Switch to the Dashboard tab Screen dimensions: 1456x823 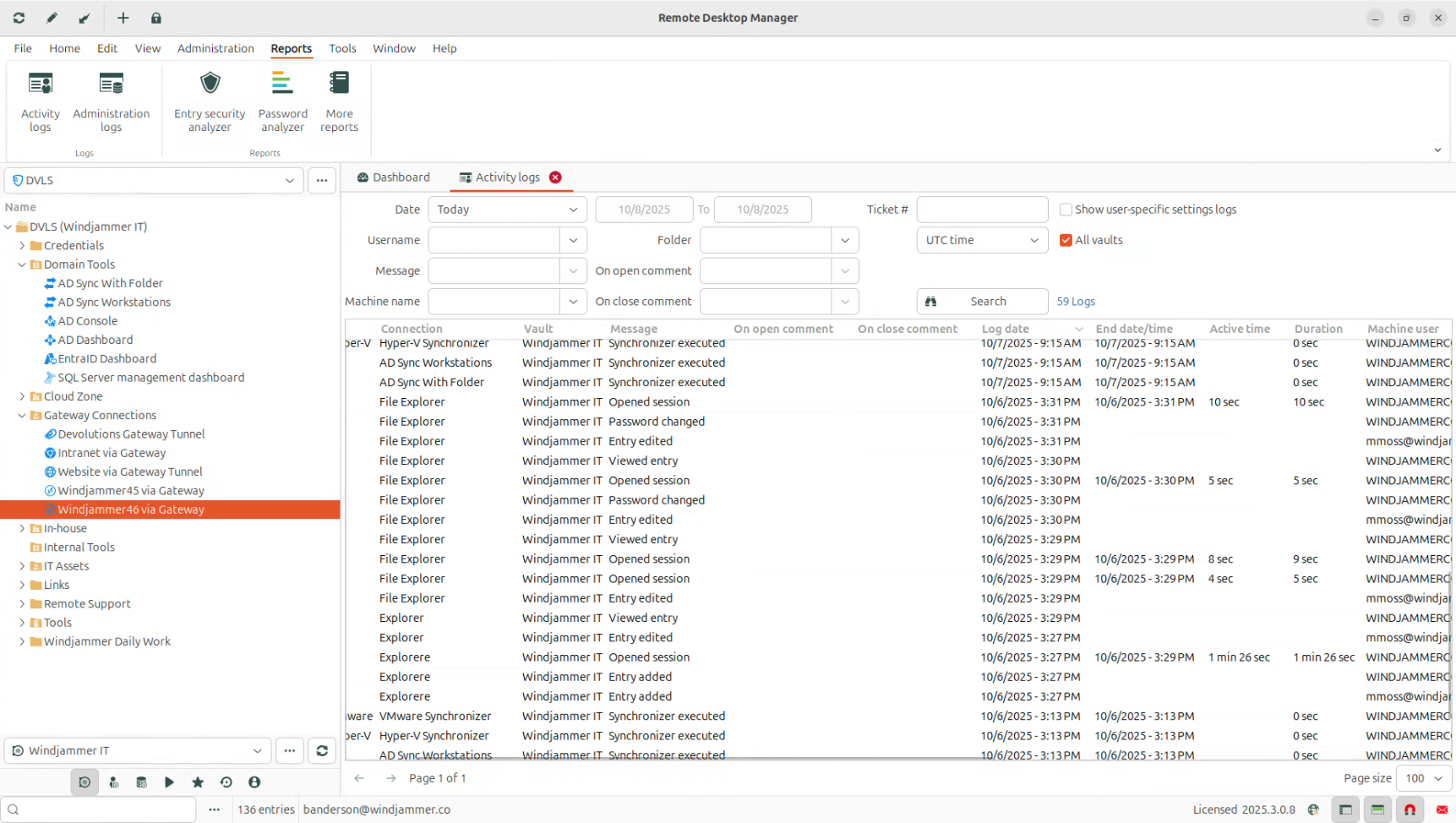(x=394, y=177)
